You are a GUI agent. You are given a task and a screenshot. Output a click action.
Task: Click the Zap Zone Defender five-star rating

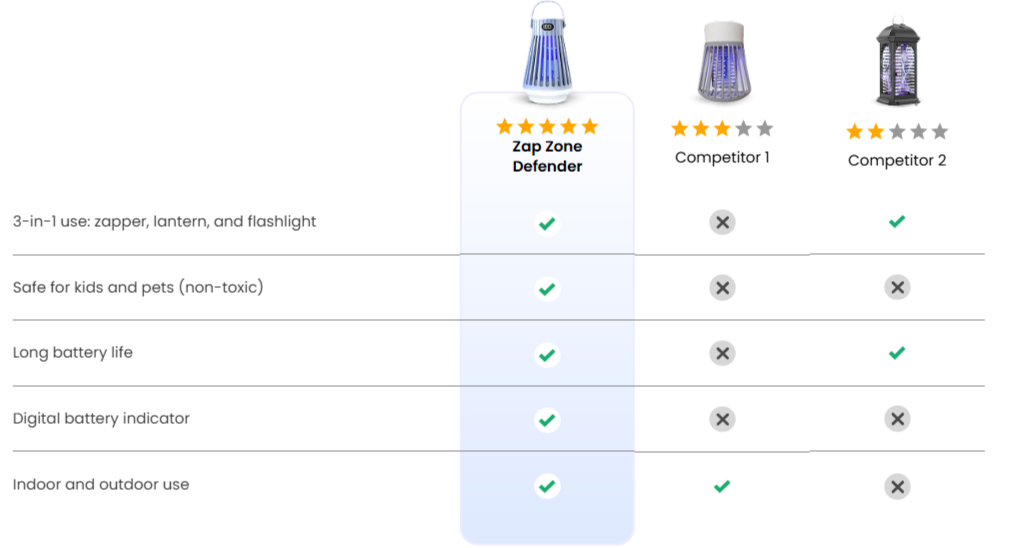coord(547,126)
